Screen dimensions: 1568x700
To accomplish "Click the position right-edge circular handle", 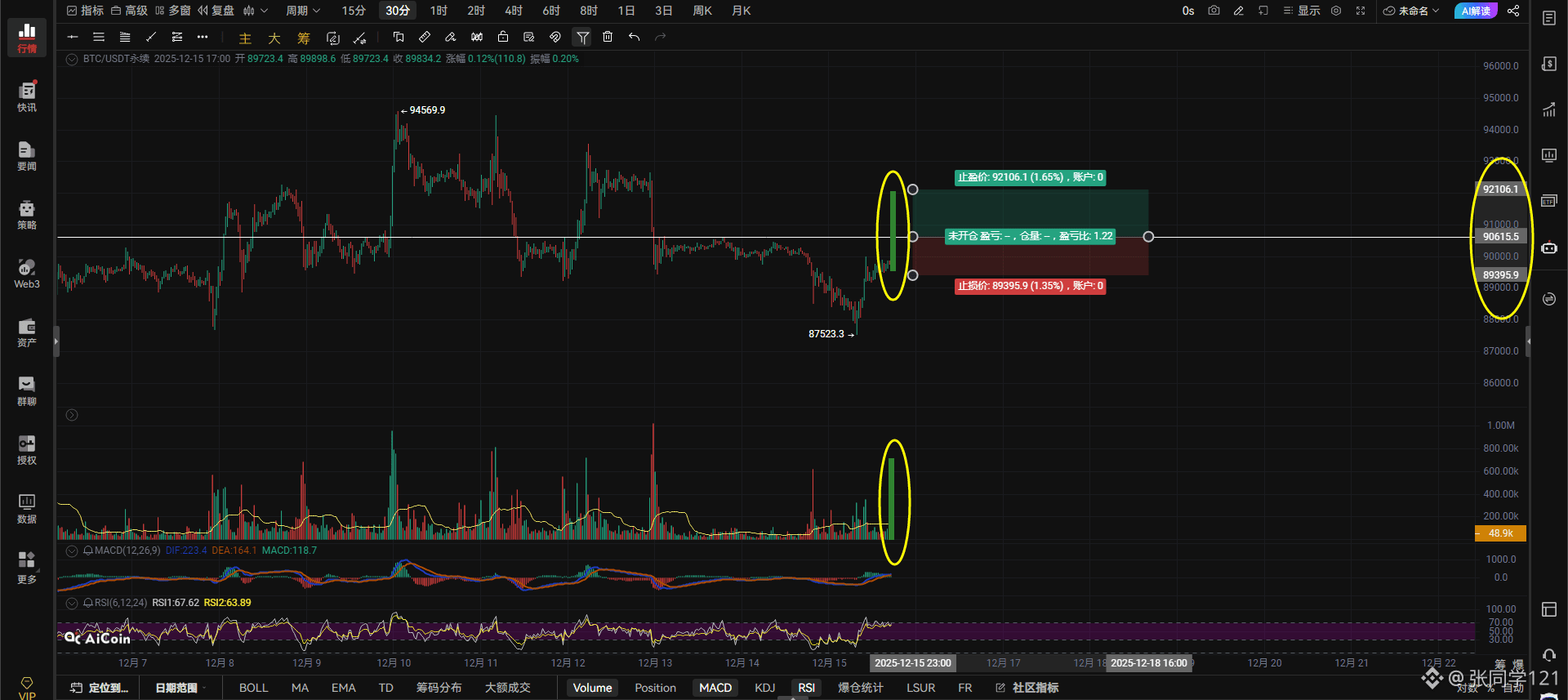I will click(x=1148, y=237).
